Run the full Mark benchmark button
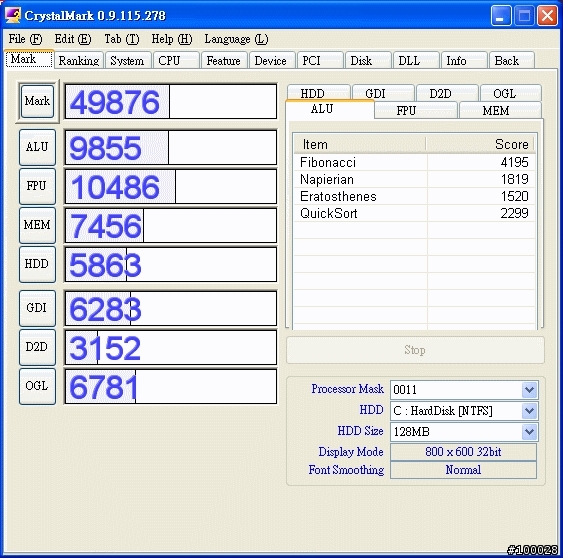This screenshot has width=563, height=558. [x=37, y=101]
